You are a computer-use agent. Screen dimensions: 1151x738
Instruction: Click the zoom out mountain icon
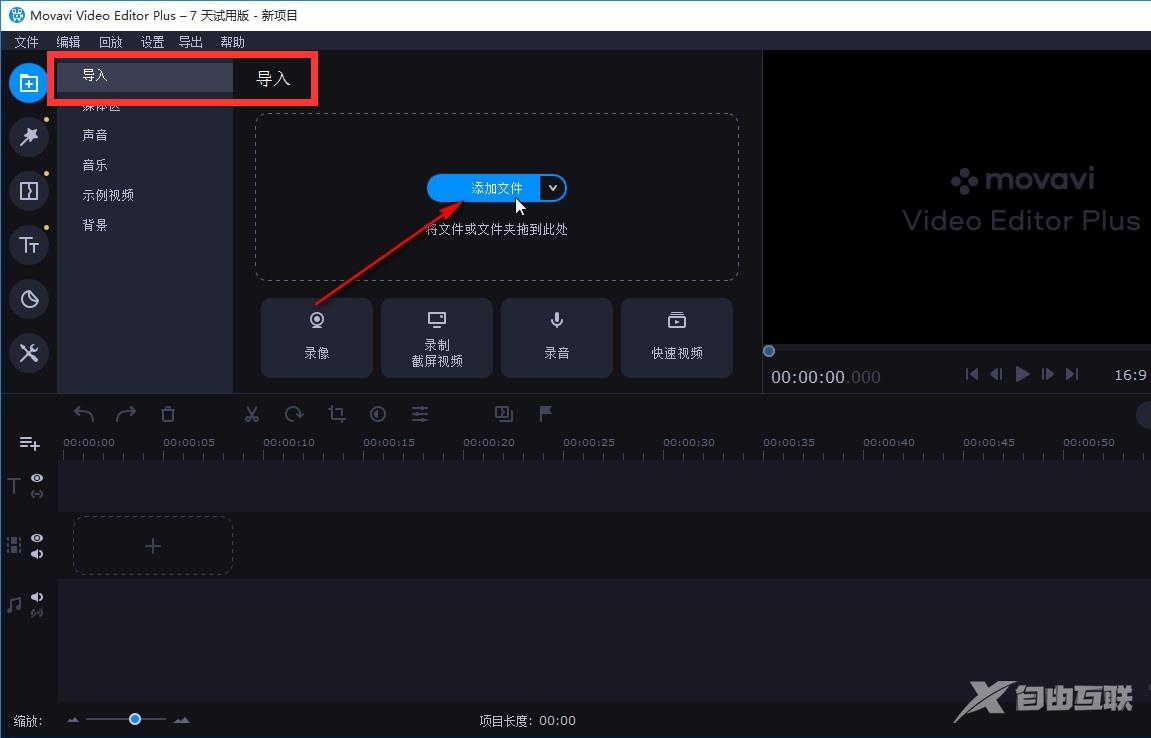73,720
